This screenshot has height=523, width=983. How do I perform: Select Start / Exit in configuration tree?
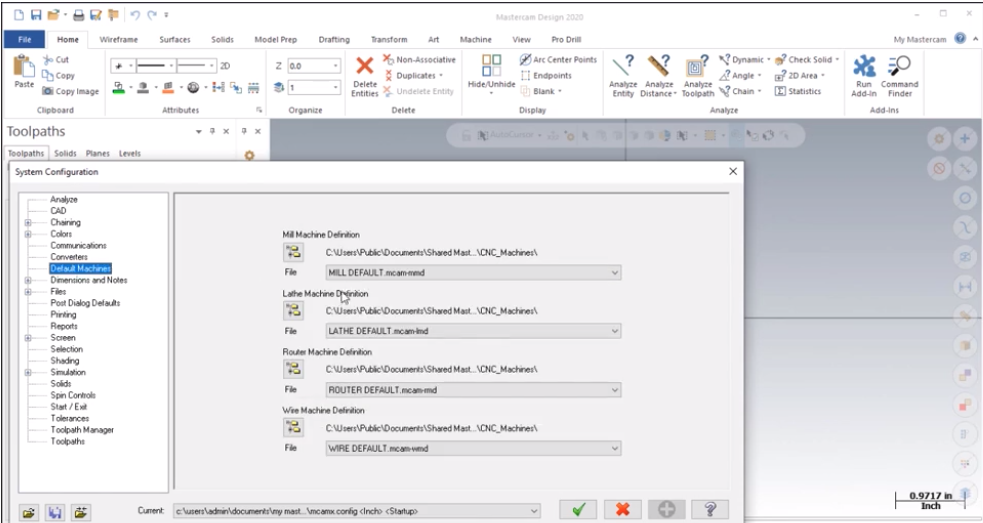pyautogui.click(x=68, y=406)
